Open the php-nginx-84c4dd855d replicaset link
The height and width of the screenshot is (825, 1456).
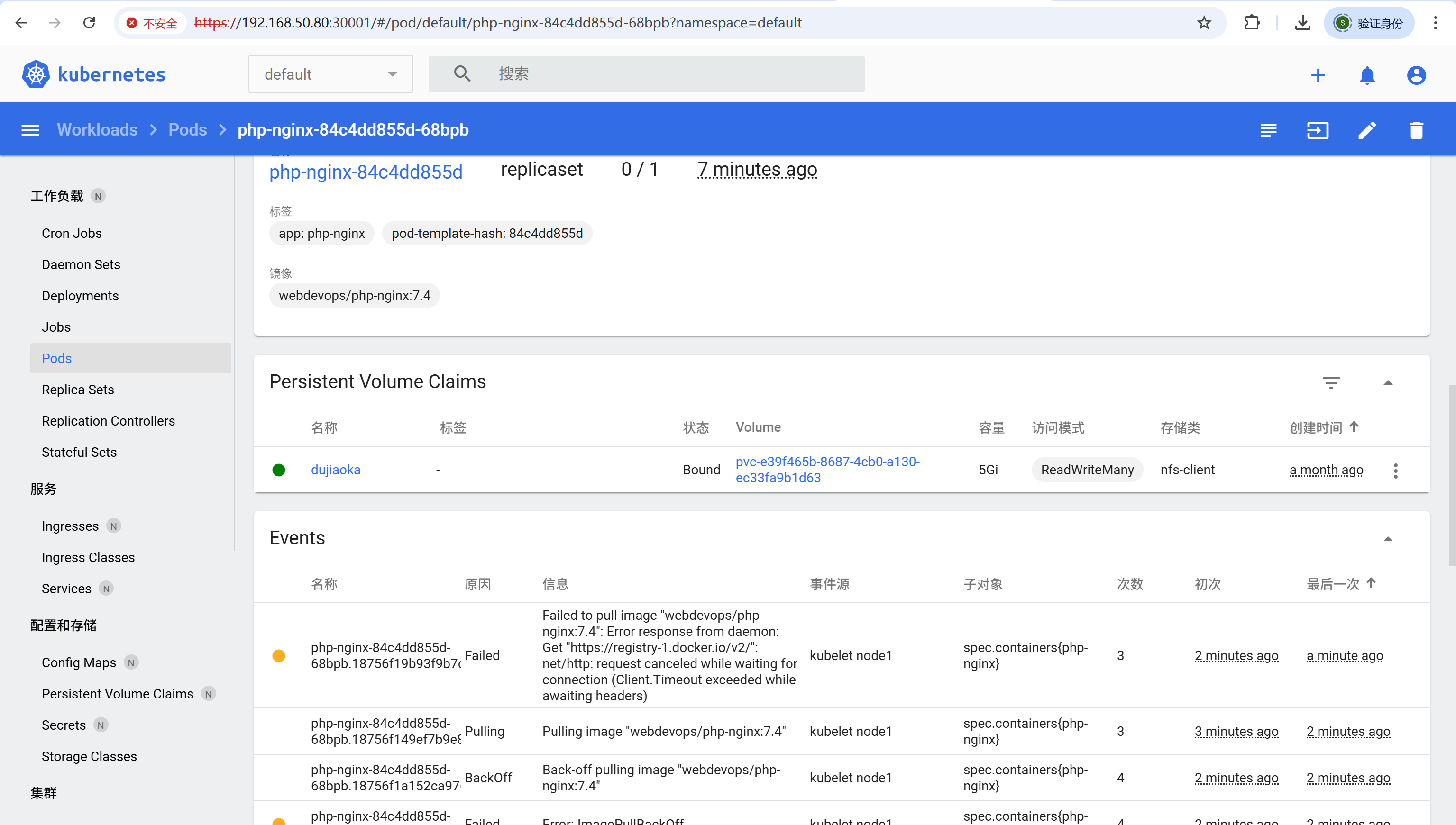pos(366,172)
